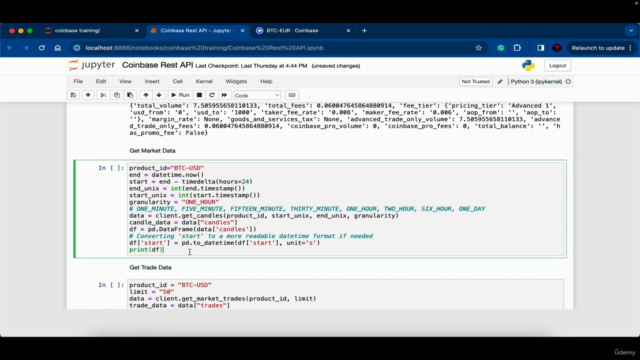Go back in browser history
Screen dimensions: 640x360
[x=10, y=48]
